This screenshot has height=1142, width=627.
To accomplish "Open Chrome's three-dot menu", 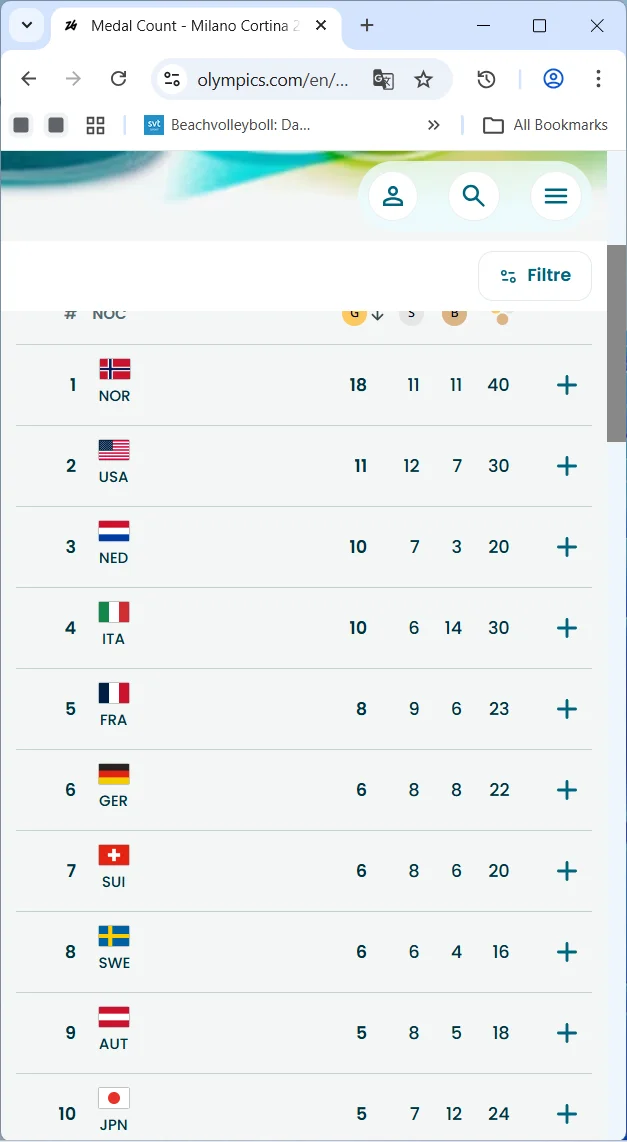I will tap(598, 79).
